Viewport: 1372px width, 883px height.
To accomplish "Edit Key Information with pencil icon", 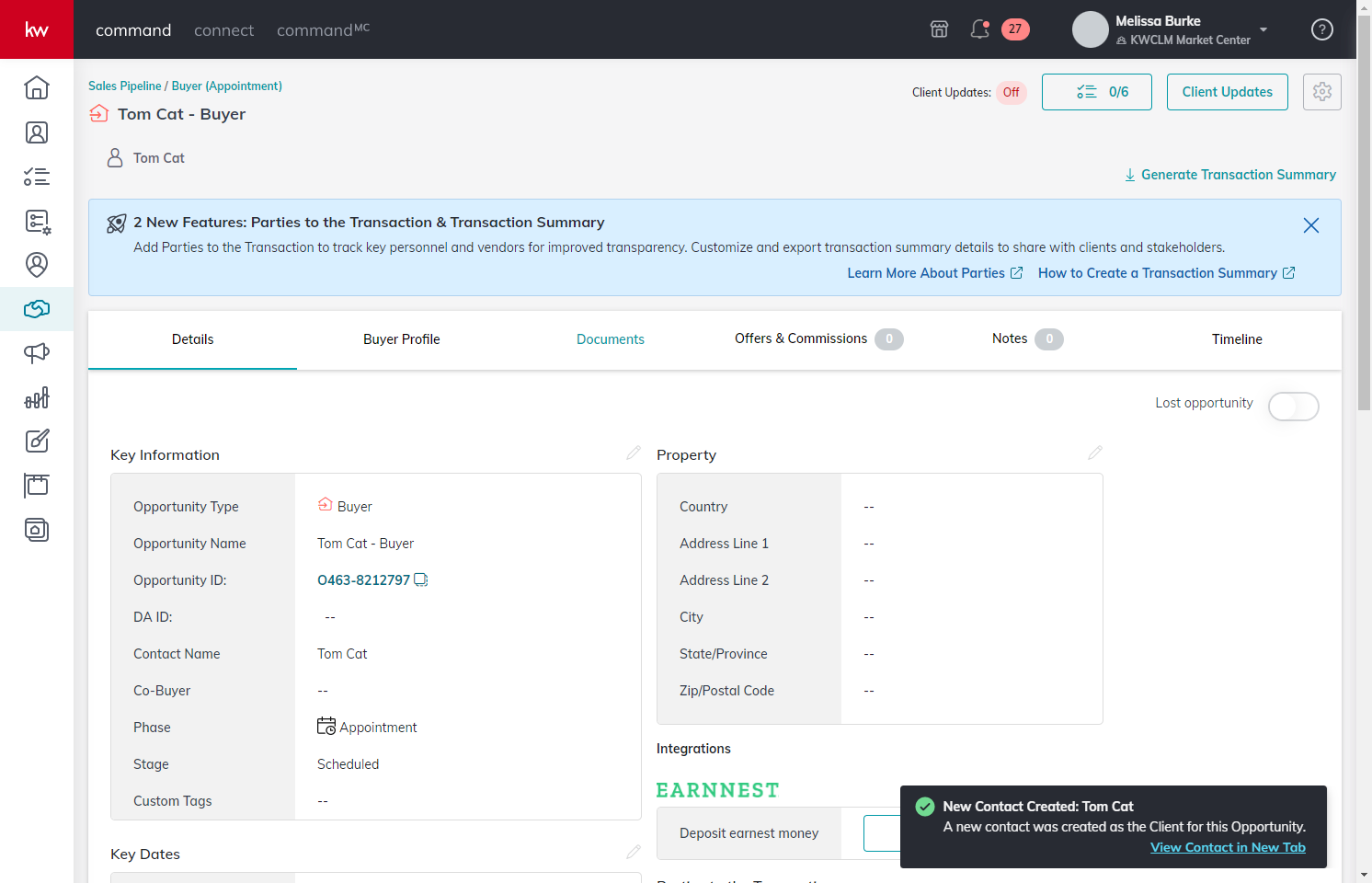I will point(634,453).
